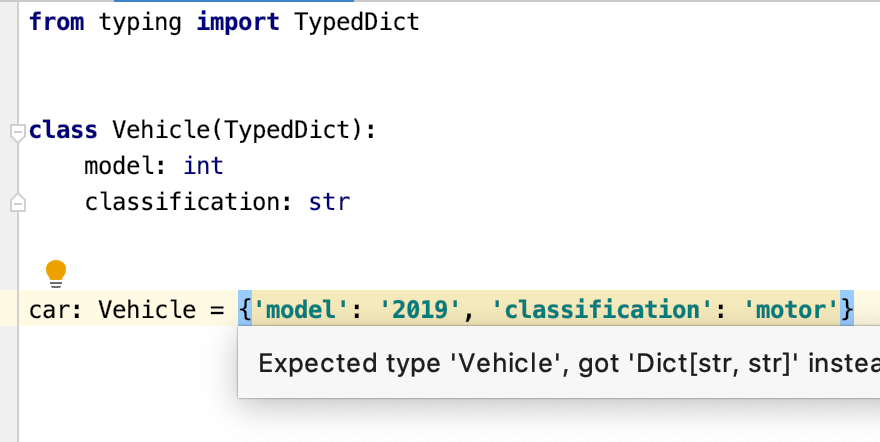Click the fold end marker beside classification
Viewport: 880px width, 442px height.
click(18, 202)
